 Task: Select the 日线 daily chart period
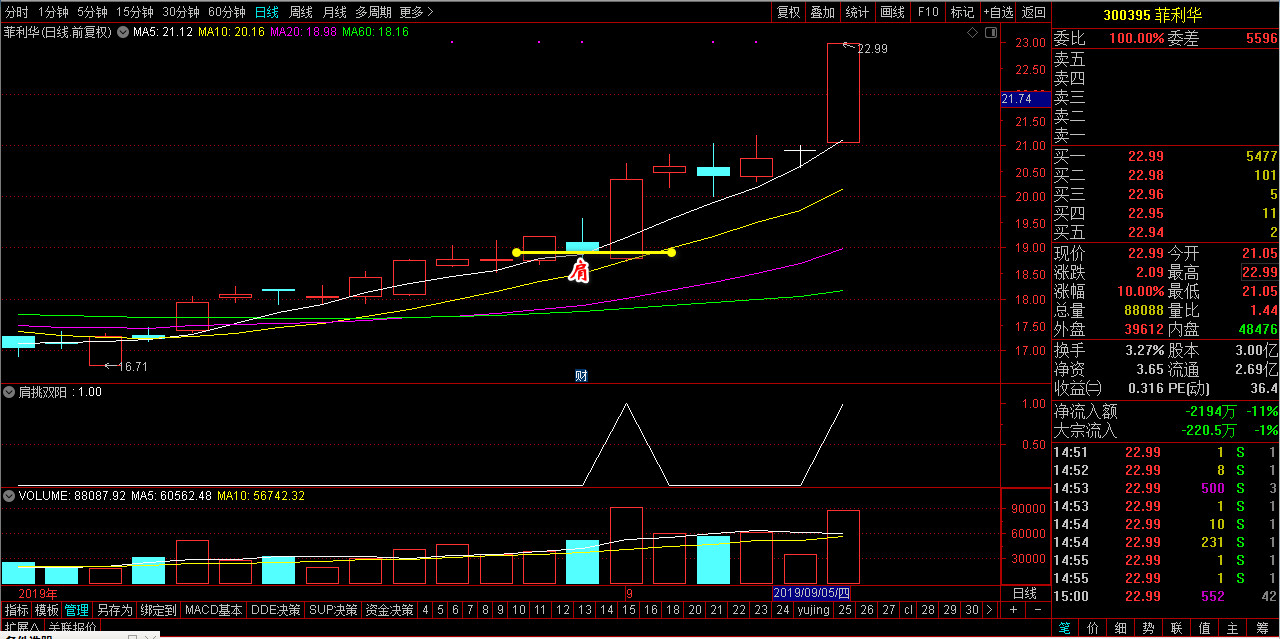tap(267, 12)
